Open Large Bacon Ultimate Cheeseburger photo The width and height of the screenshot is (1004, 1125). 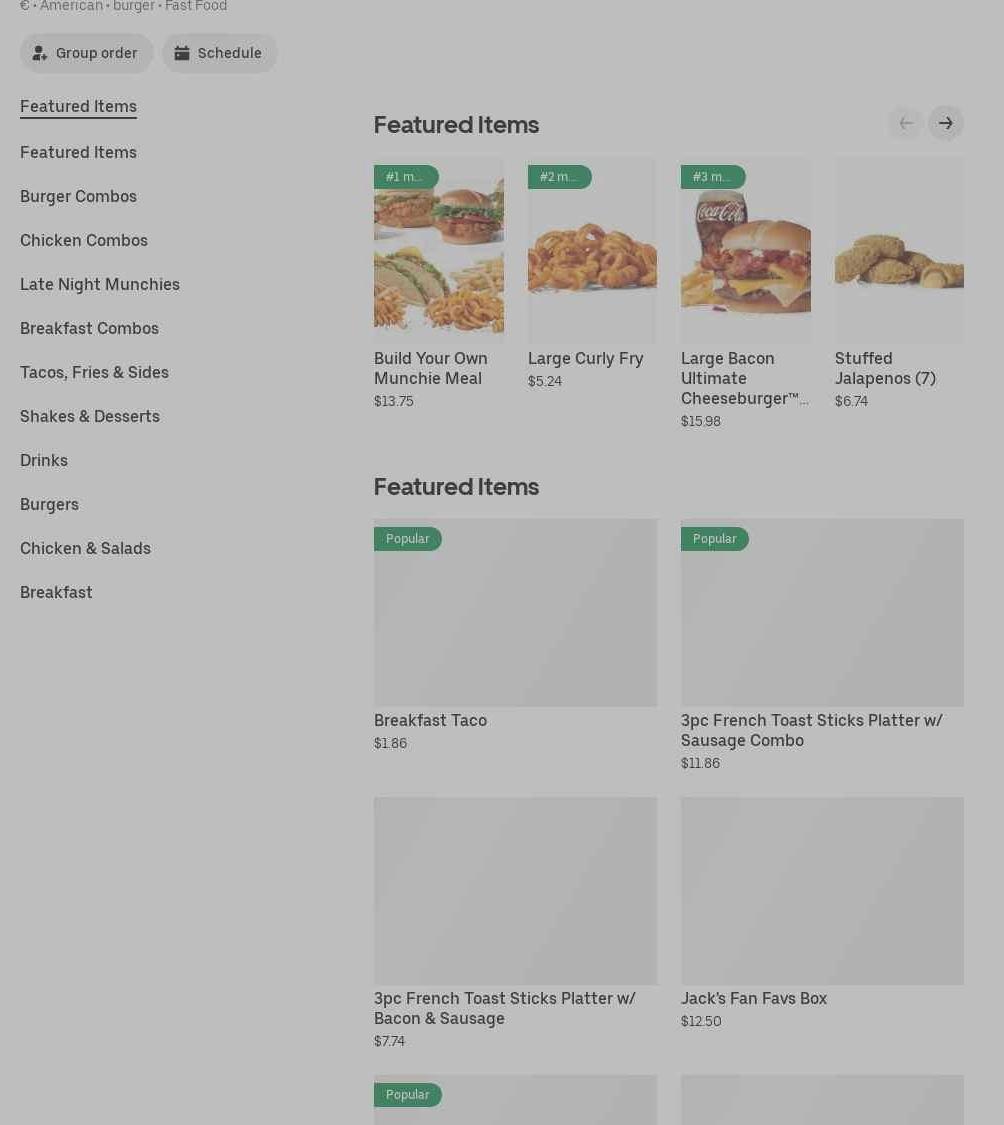click(x=745, y=250)
